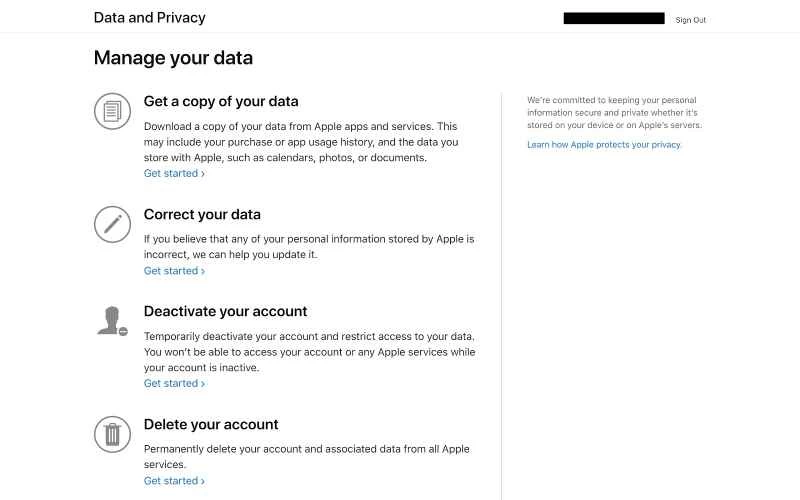Open Get started under Get a copy of your data
The image size is (800, 500).
[174, 173]
